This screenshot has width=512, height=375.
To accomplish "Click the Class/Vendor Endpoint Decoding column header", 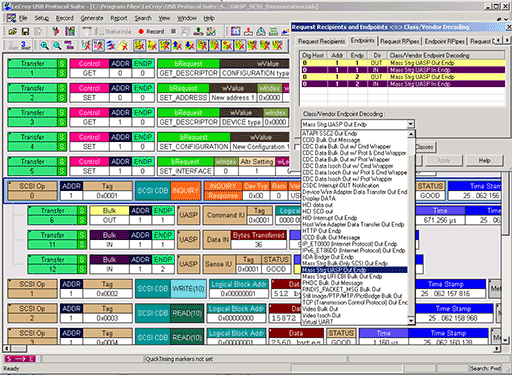I will tap(446, 55).
